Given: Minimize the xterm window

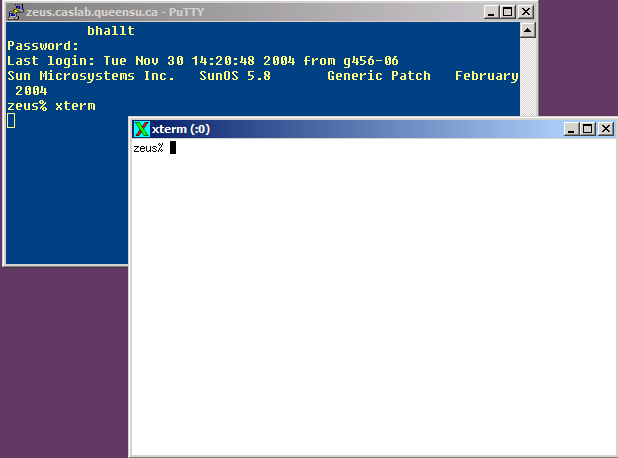Looking at the screenshot, I should pyautogui.click(x=571, y=129).
